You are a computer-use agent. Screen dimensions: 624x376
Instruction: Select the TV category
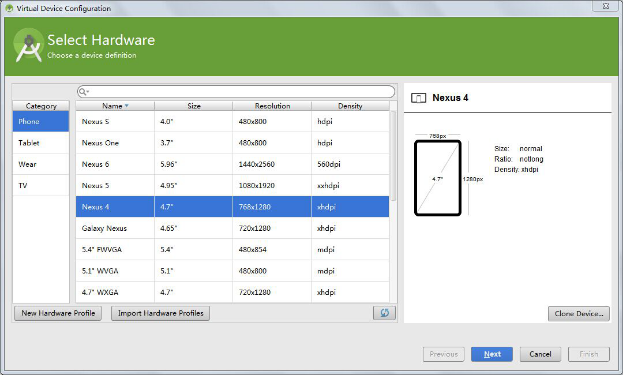pyautogui.click(x=41, y=185)
